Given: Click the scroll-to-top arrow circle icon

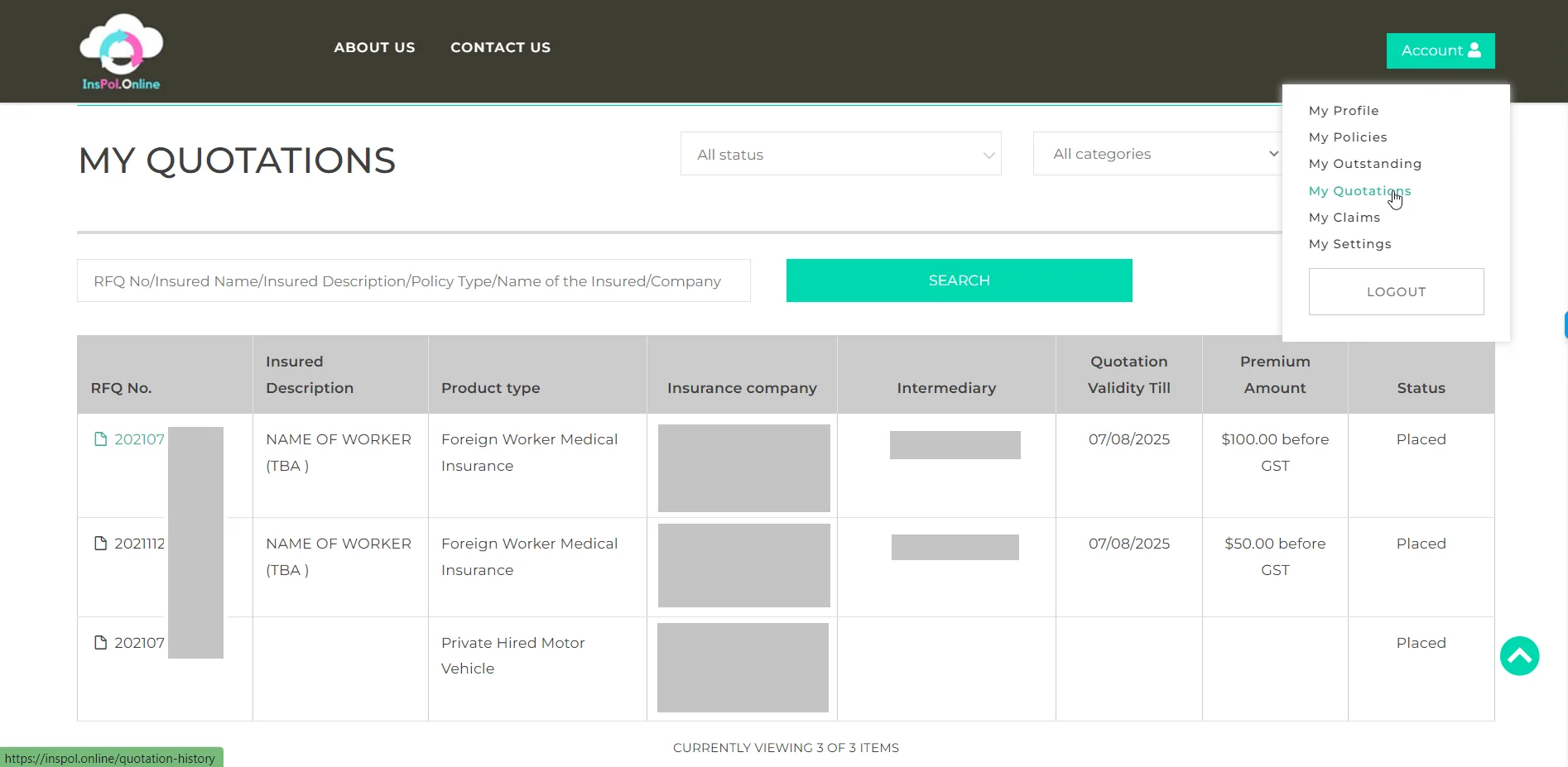Looking at the screenshot, I should 1519,656.
